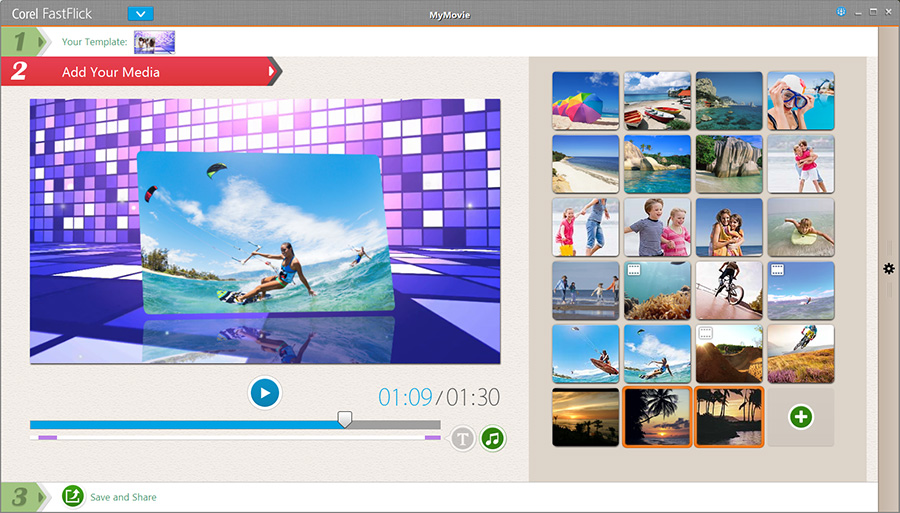The width and height of the screenshot is (900, 513).
Task: Play the movie preview
Action: [x=265, y=393]
